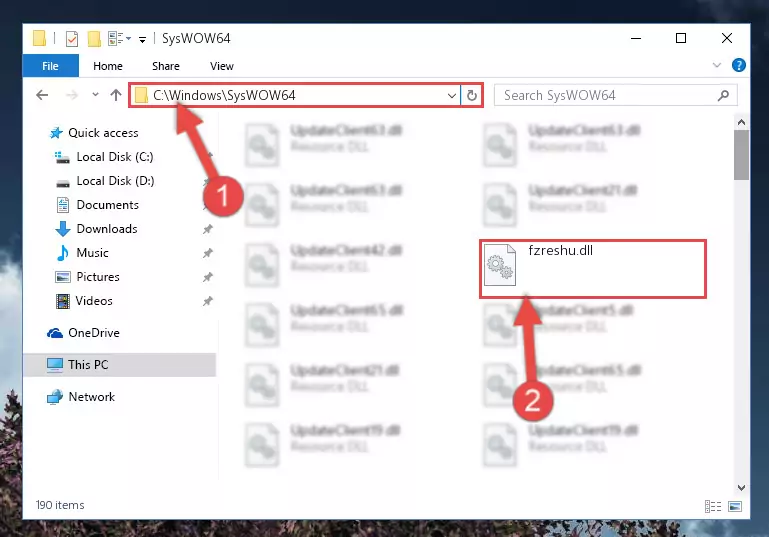
Task: Open the recent locations dropdown
Action: coord(95,95)
